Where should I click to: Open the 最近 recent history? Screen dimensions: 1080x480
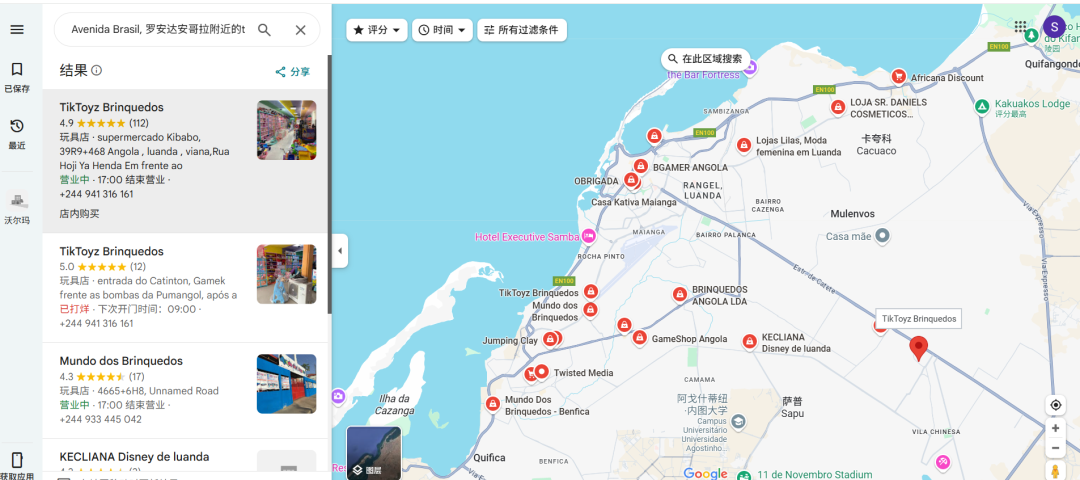[x=17, y=134]
